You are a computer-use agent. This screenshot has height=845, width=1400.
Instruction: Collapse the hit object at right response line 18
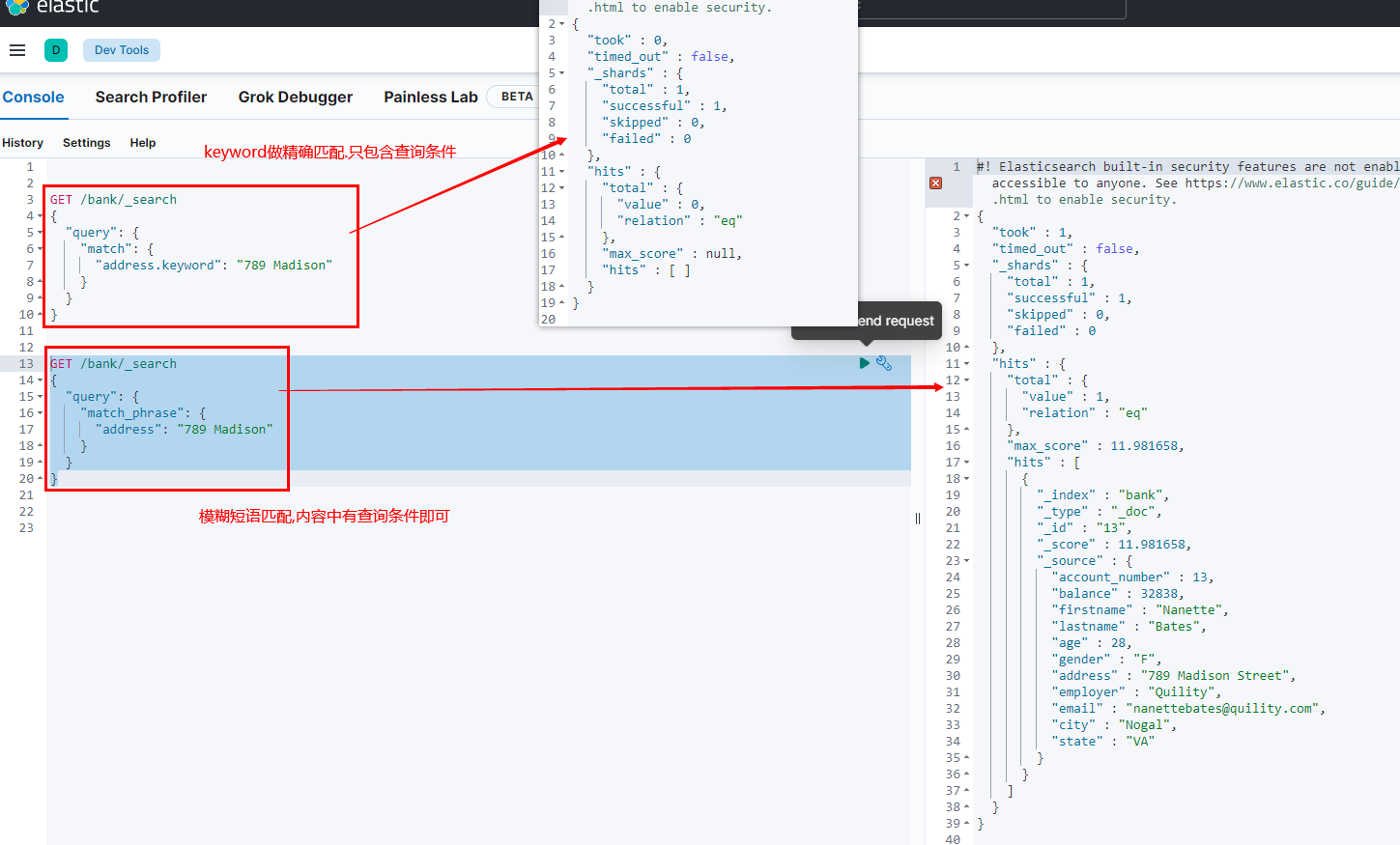point(967,479)
